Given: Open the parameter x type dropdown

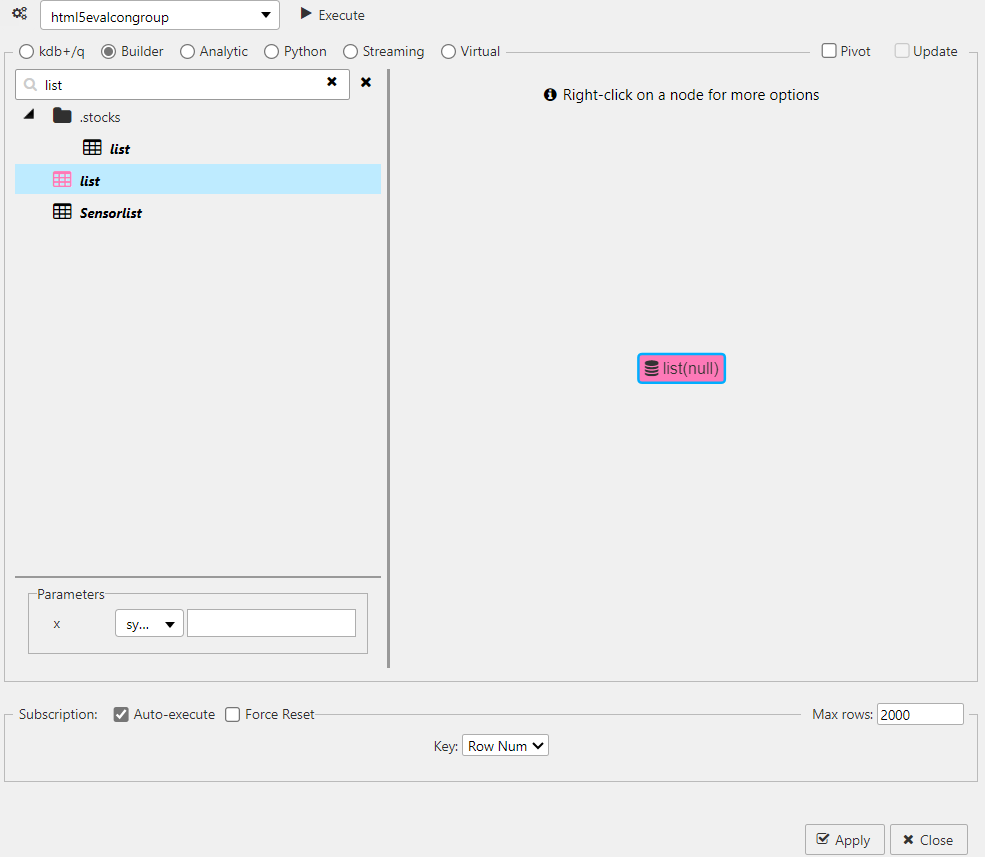Looking at the screenshot, I should (148, 622).
